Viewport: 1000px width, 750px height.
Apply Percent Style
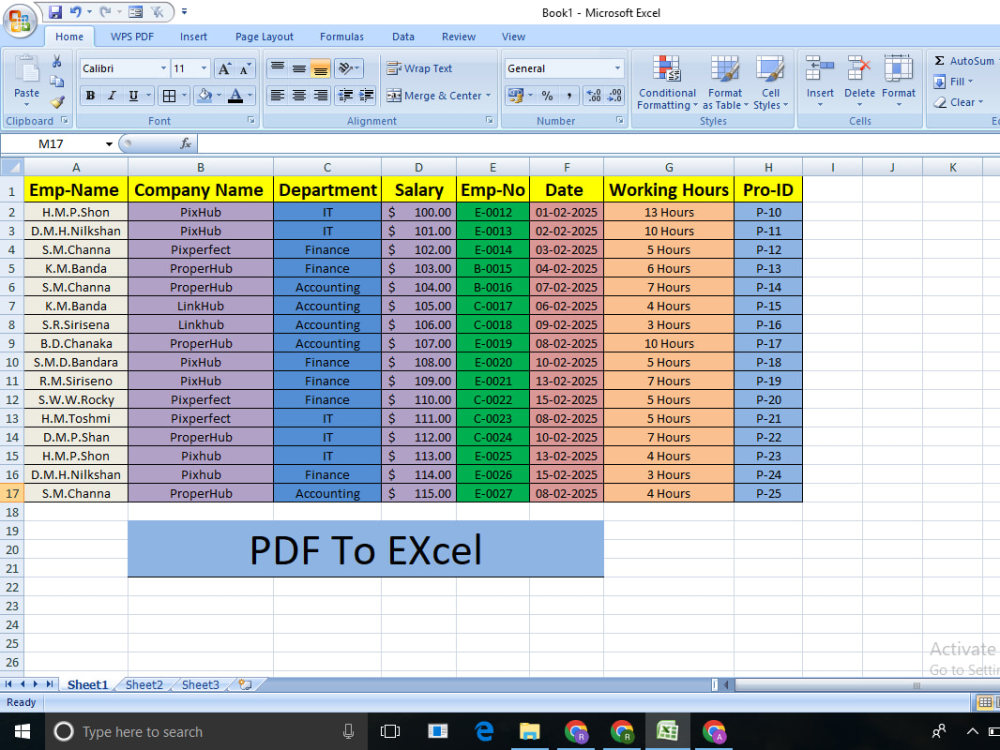(547, 96)
